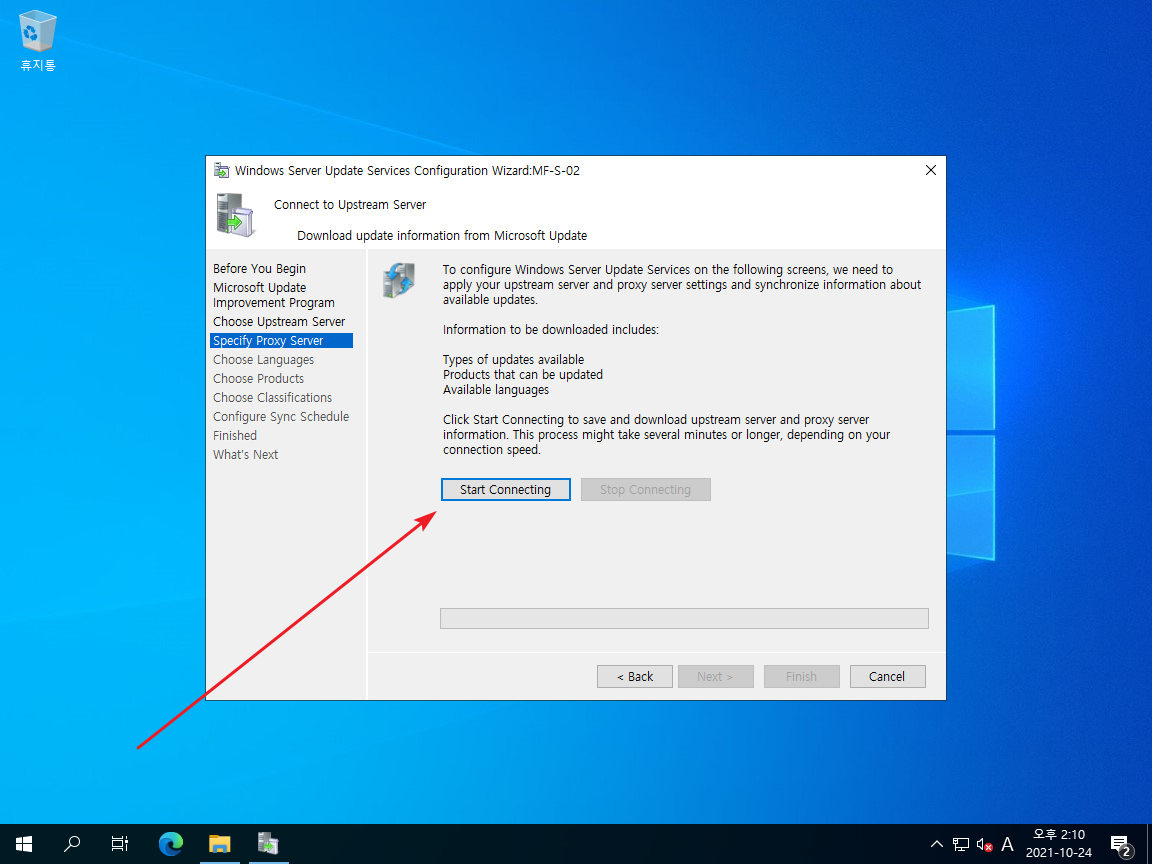Click the WSUS wizard title bar icon
1152x864 pixels.
[221, 170]
